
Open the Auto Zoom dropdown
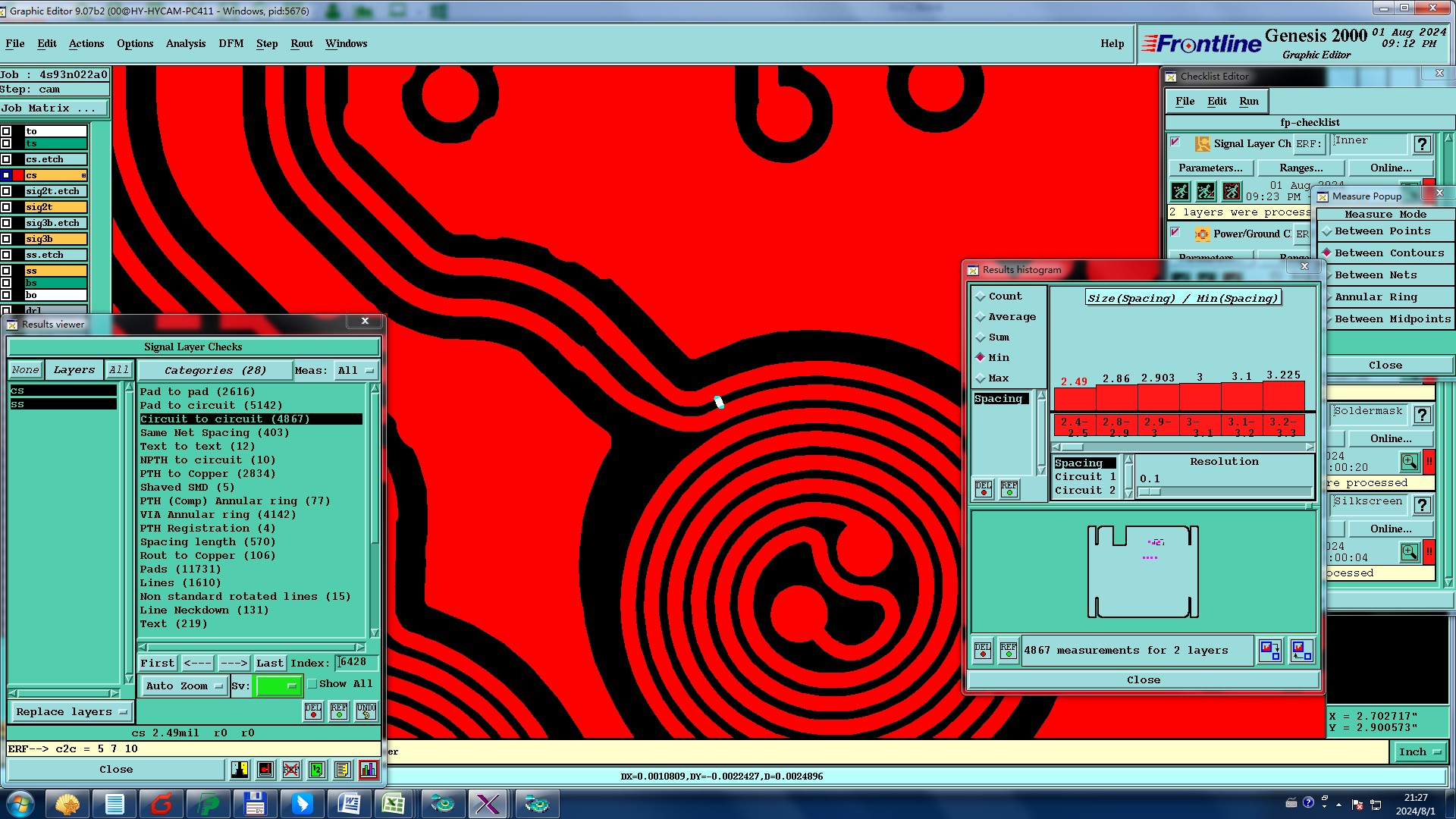point(185,686)
